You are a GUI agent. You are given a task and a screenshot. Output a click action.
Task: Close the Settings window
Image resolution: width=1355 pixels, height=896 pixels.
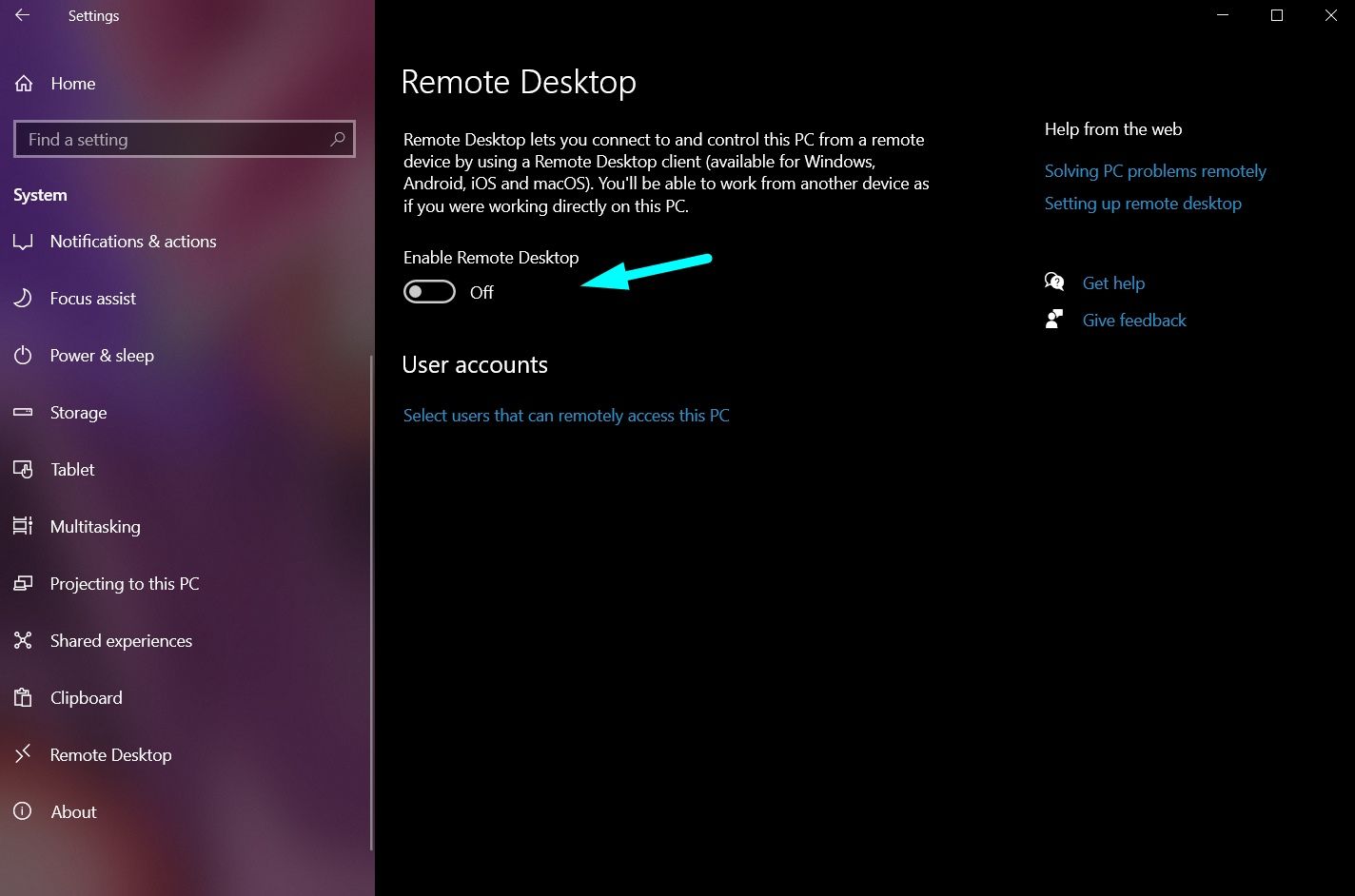tap(1330, 15)
